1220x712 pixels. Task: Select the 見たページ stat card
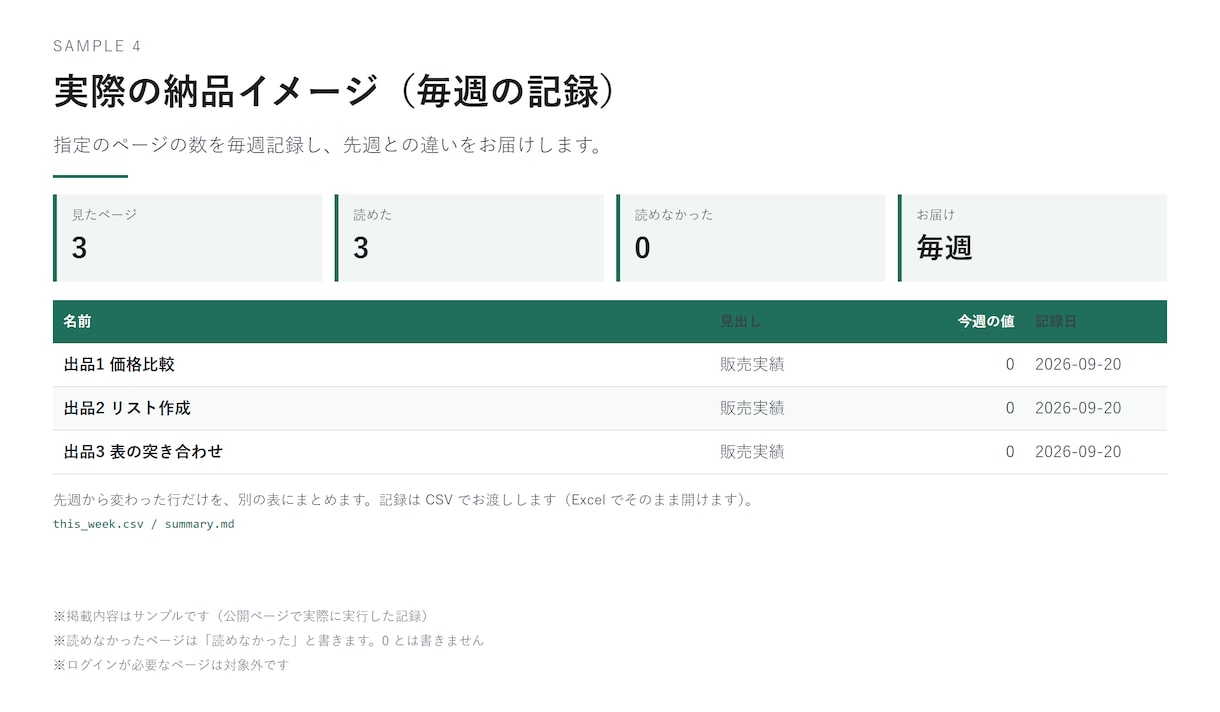pos(188,238)
